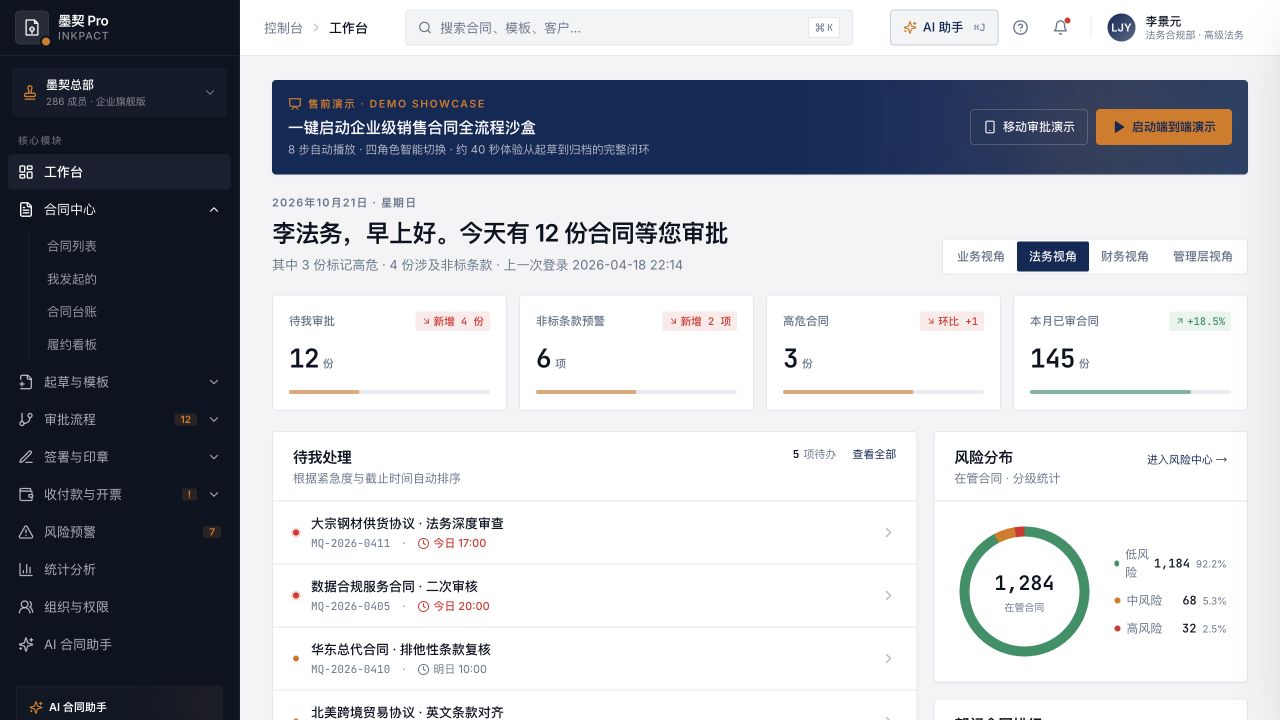Click the 审批流程 branch icon
1280x720 pixels.
click(x=26, y=420)
